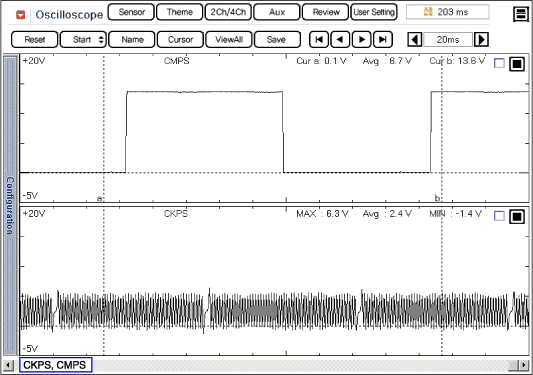
Task: Jump to first frame of waveform
Action: 319,40
